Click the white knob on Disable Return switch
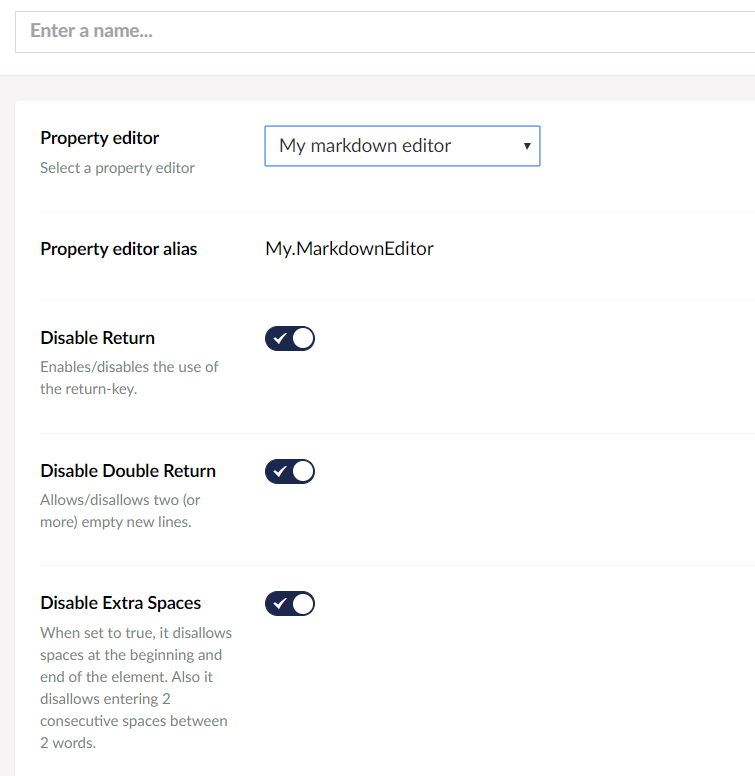 [303, 338]
